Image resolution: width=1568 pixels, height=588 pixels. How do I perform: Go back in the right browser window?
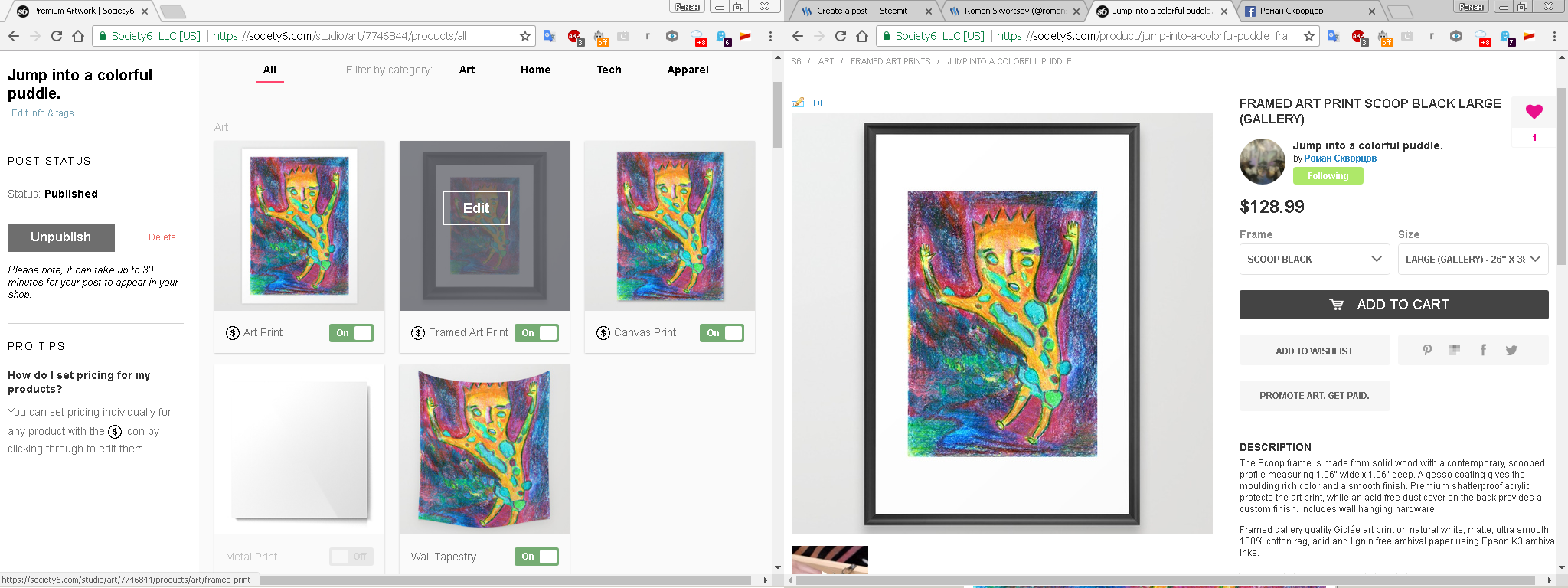[x=798, y=36]
